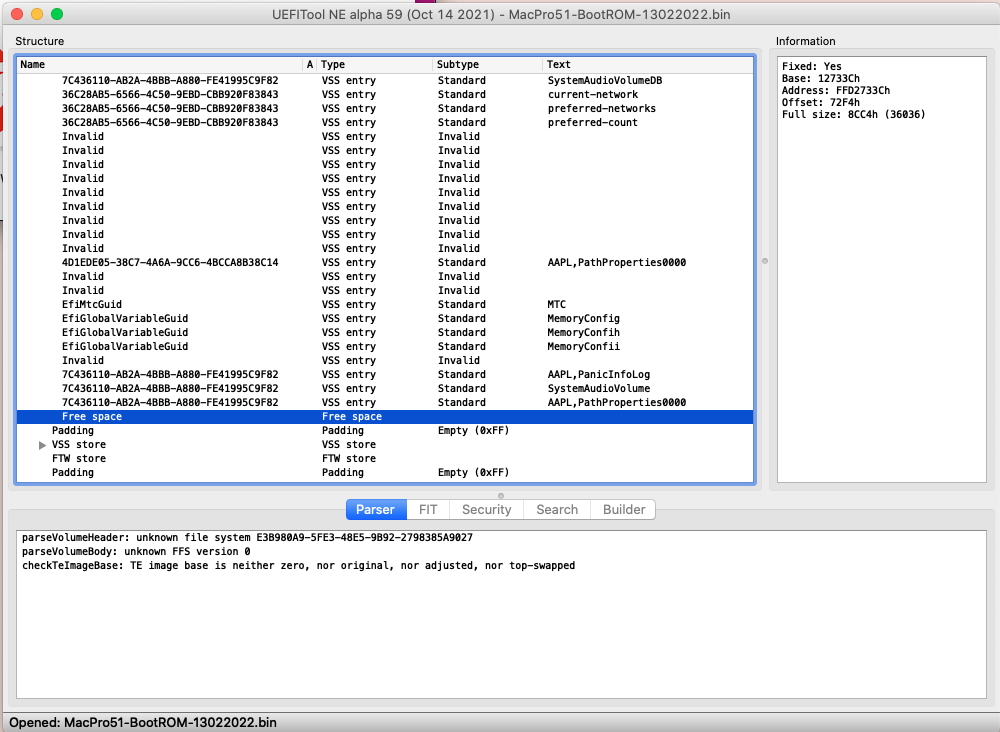
Task: Select the SystemAudioVolumeDB entry row
Action: click(385, 80)
